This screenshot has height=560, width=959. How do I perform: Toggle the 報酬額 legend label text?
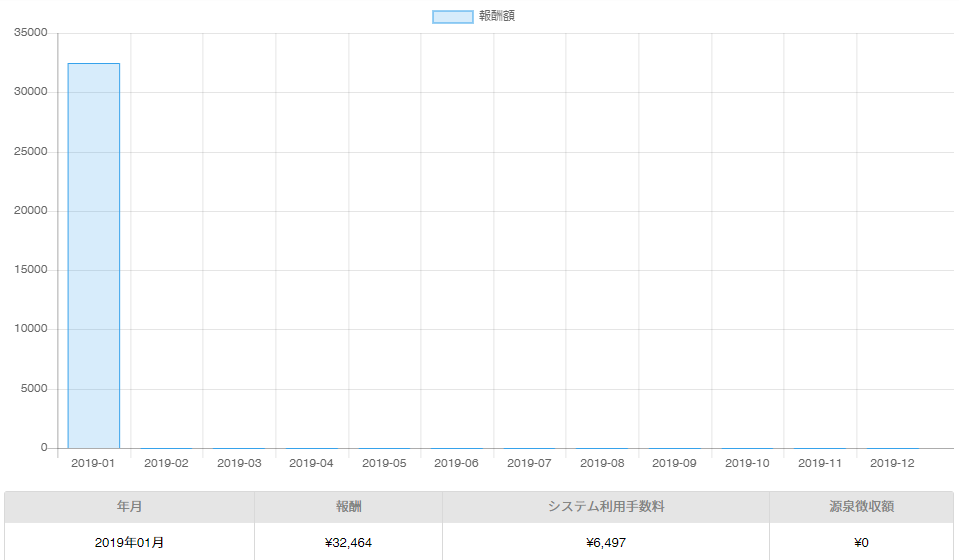[497, 16]
